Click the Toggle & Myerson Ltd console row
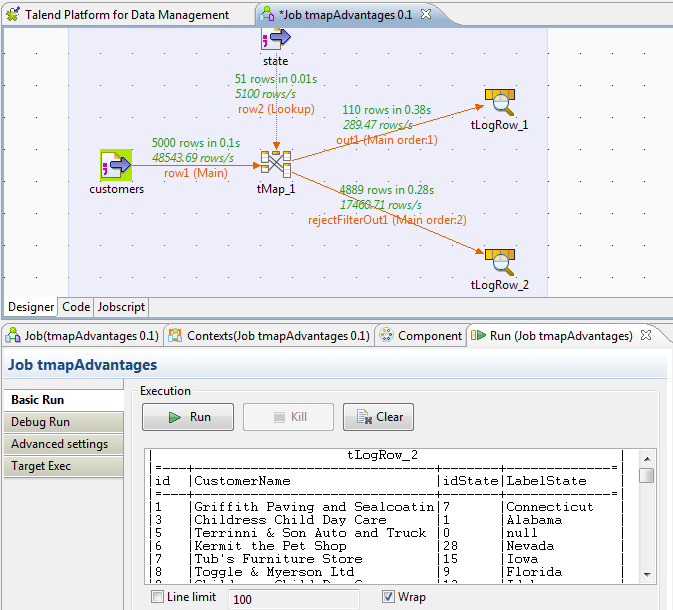 (x=386, y=572)
